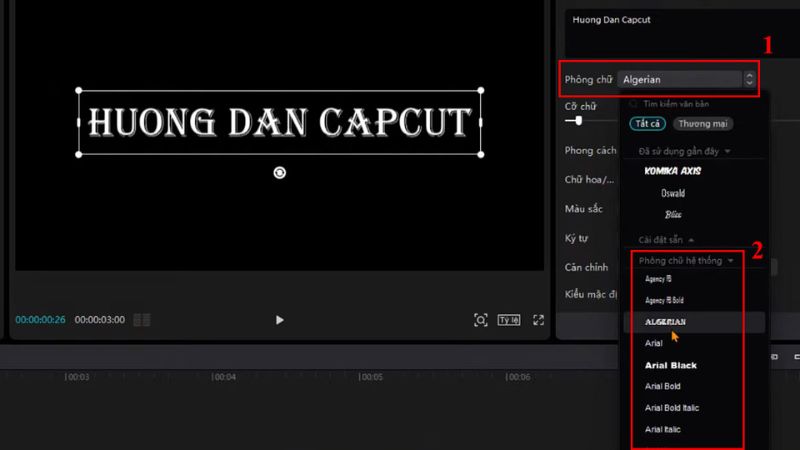
Task: Enter fullscreen preview mode
Action: coord(538,320)
